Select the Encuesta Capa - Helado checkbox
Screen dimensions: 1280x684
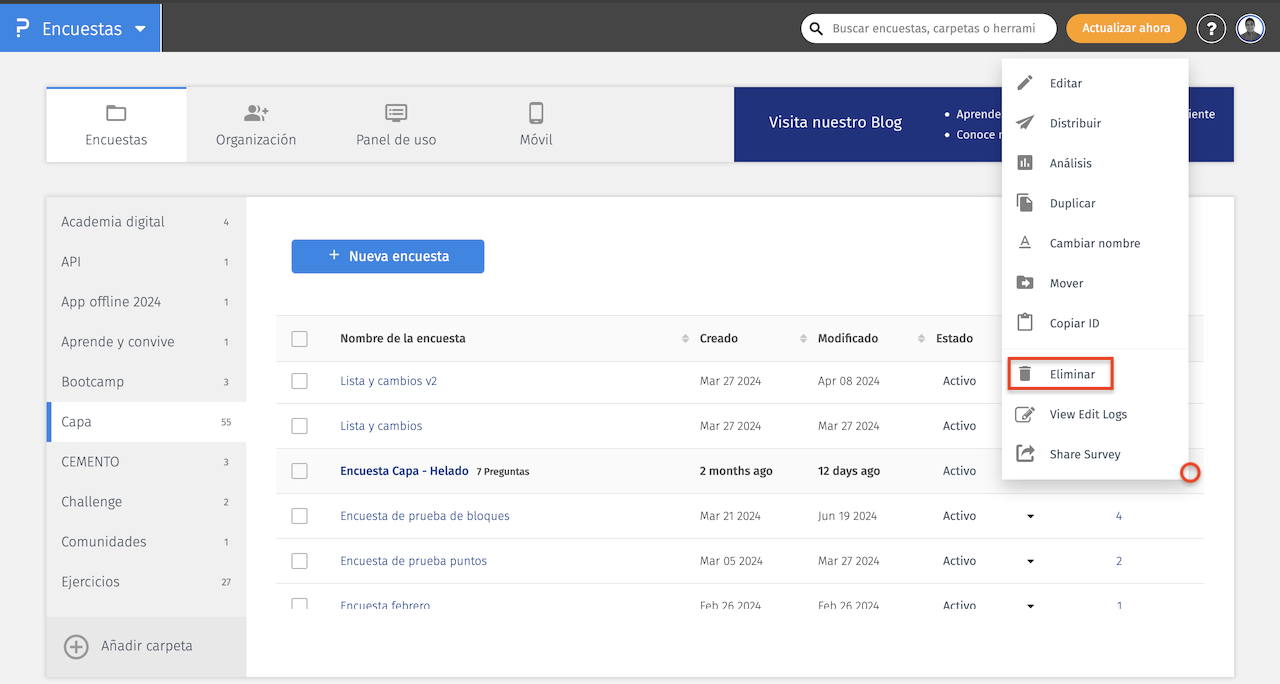tap(299, 471)
